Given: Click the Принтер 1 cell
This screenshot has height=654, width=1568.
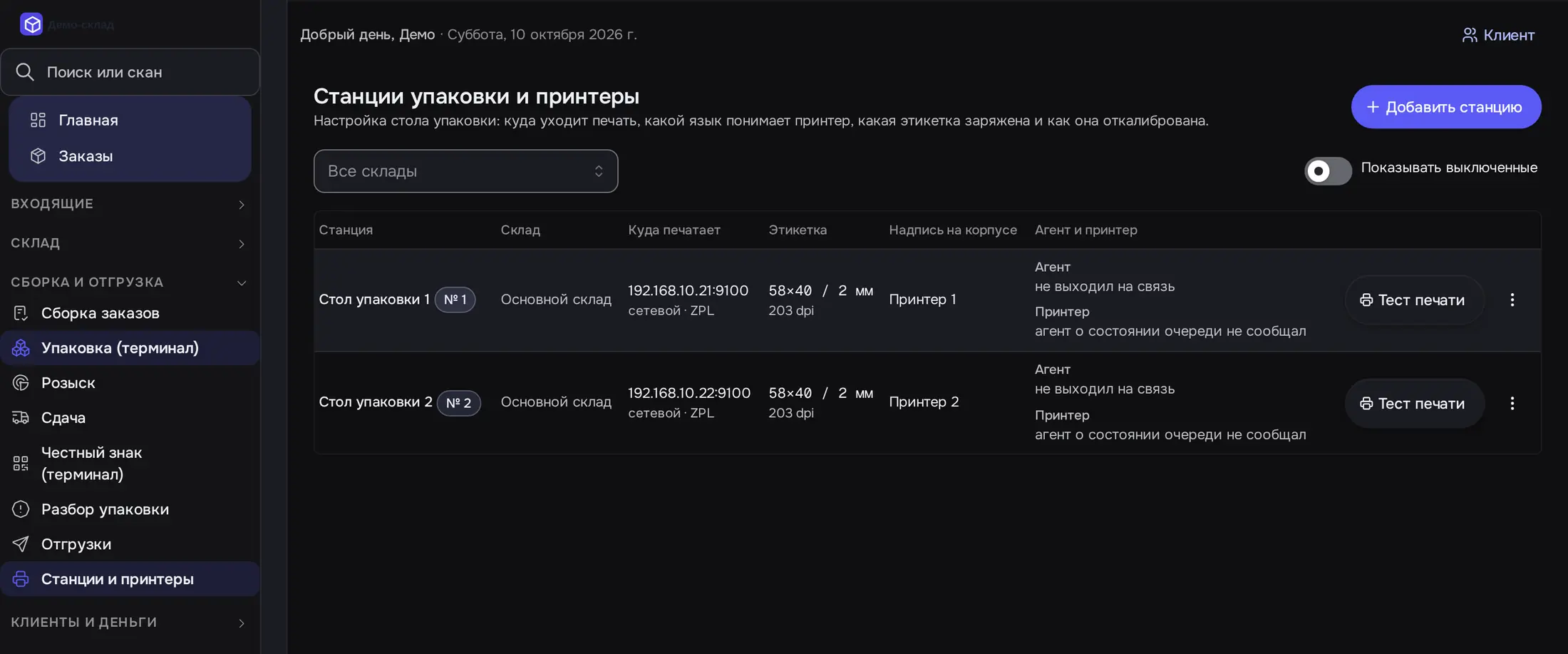Looking at the screenshot, I should click(922, 300).
